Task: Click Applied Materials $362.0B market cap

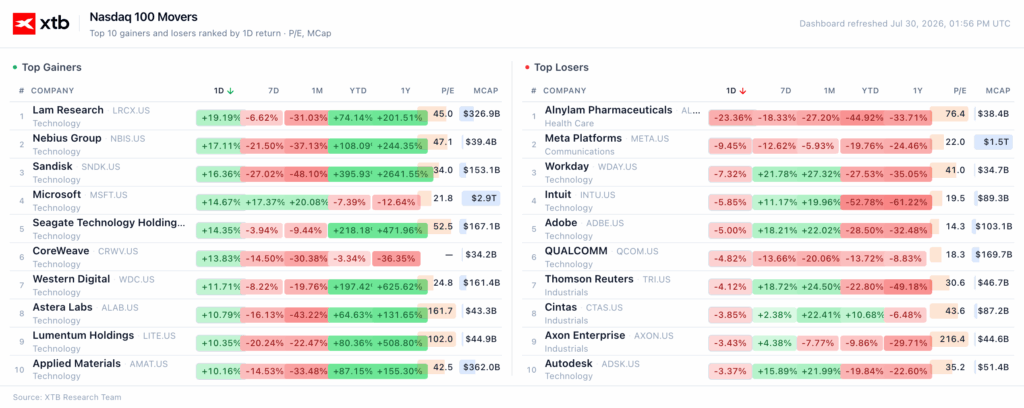Action: pyautogui.click(x=481, y=366)
